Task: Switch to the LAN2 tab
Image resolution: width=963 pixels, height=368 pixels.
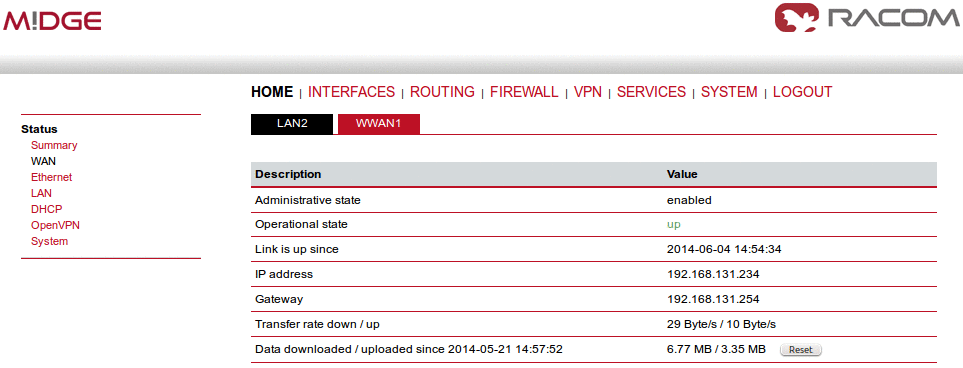Action: tap(292, 123)
